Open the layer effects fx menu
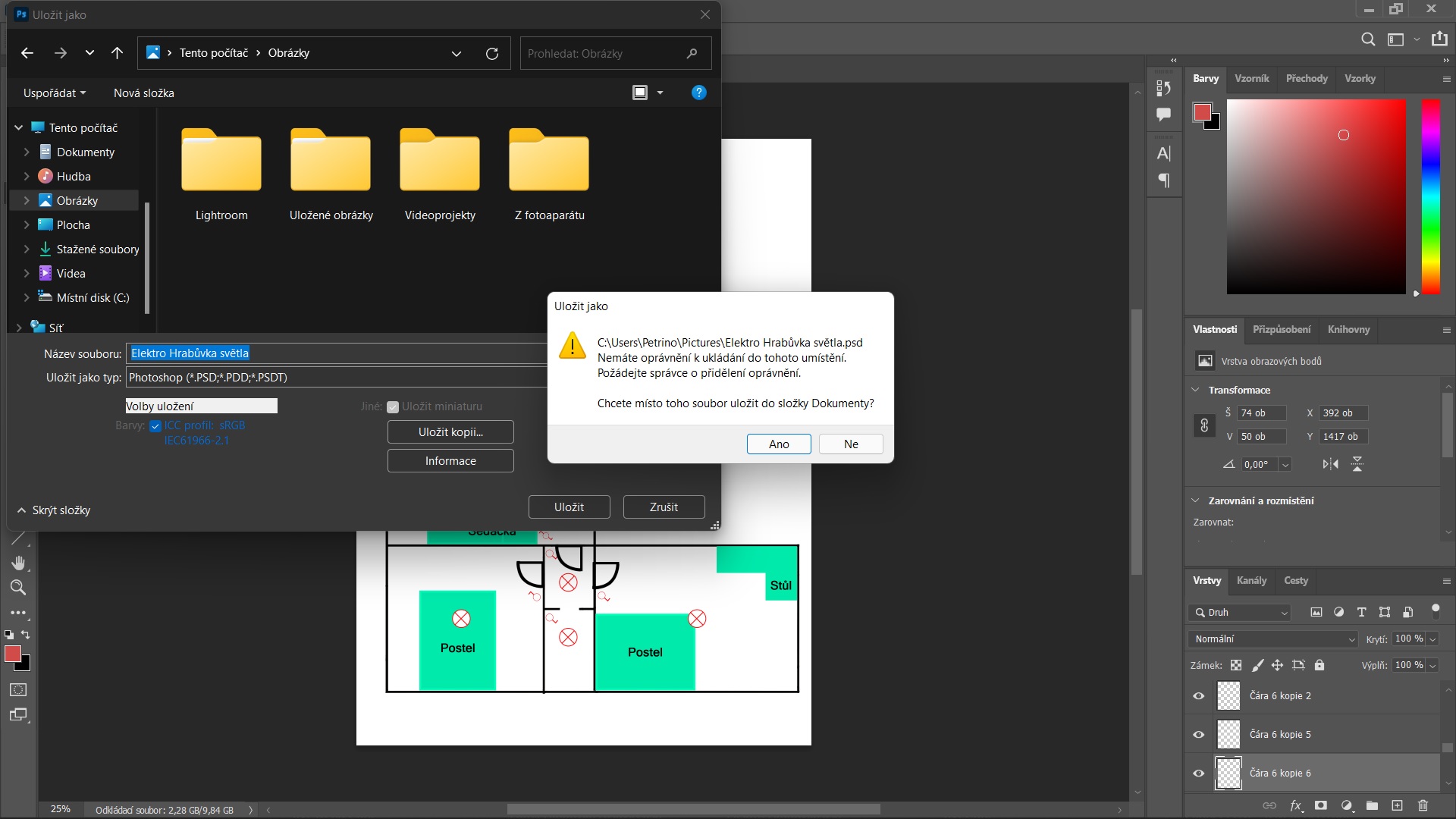Screen dimensions: 1456x819 1296,805
